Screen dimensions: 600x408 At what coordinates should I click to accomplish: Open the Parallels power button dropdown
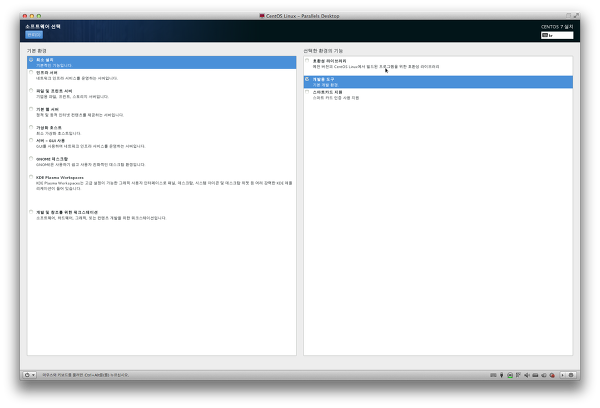coord(29,375)
